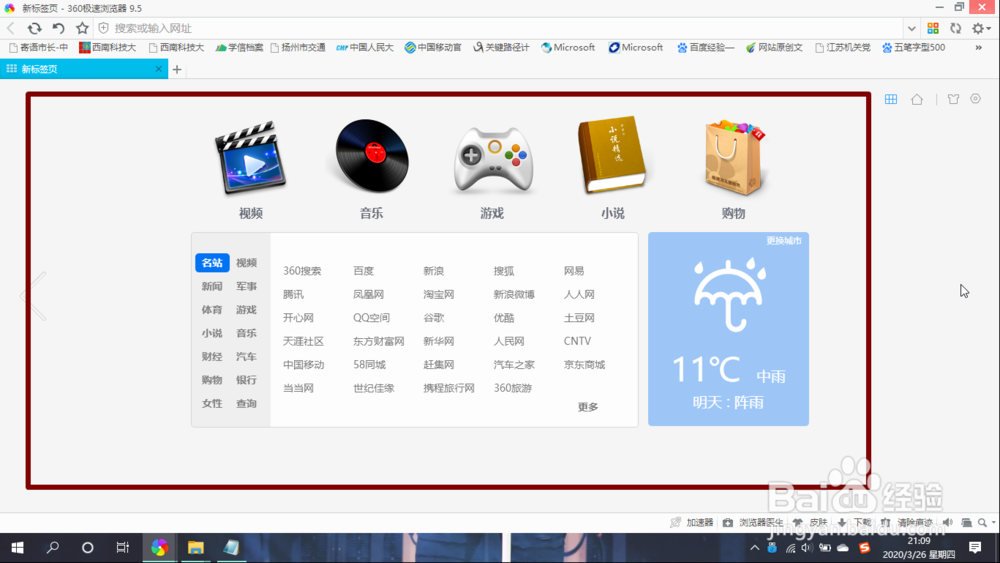Click the browser mode switch icon

coord(955,28)
